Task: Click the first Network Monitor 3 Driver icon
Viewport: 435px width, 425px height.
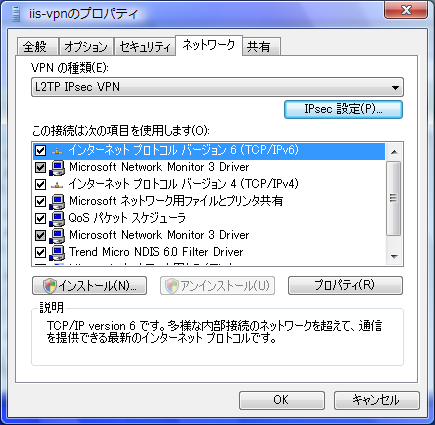Action: (57, 168)
